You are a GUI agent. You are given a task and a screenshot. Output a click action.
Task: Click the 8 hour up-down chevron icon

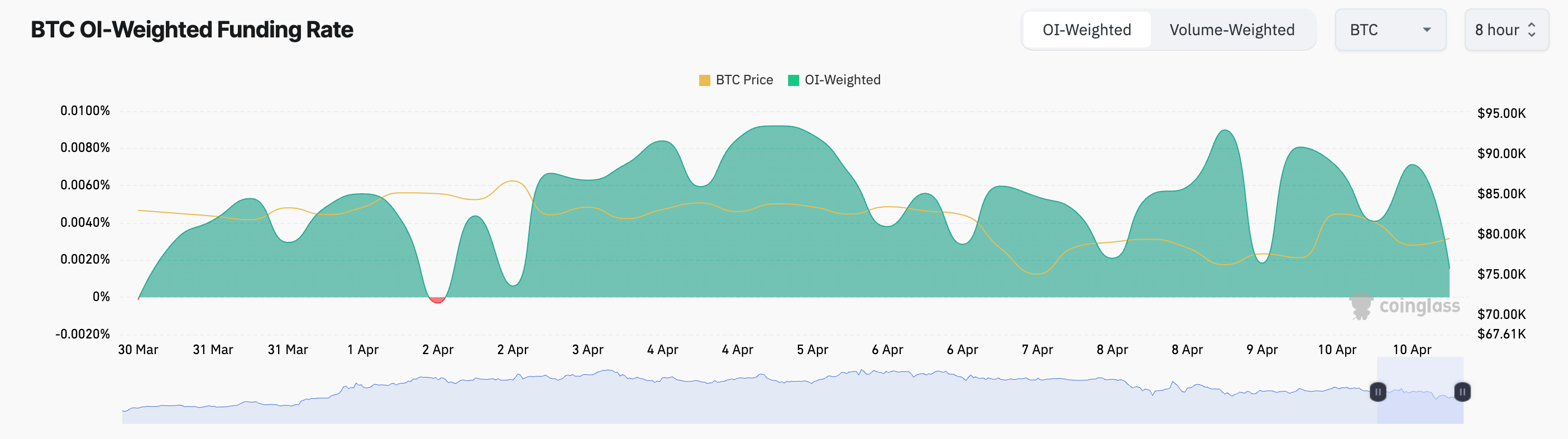(1532, 30)
